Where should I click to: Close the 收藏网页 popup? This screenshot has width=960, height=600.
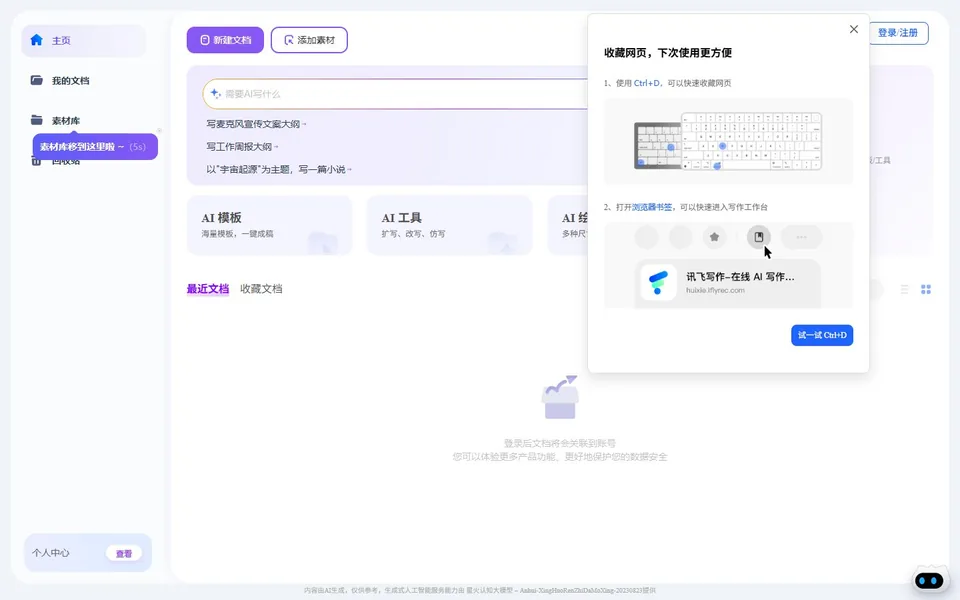click(853, 29)
